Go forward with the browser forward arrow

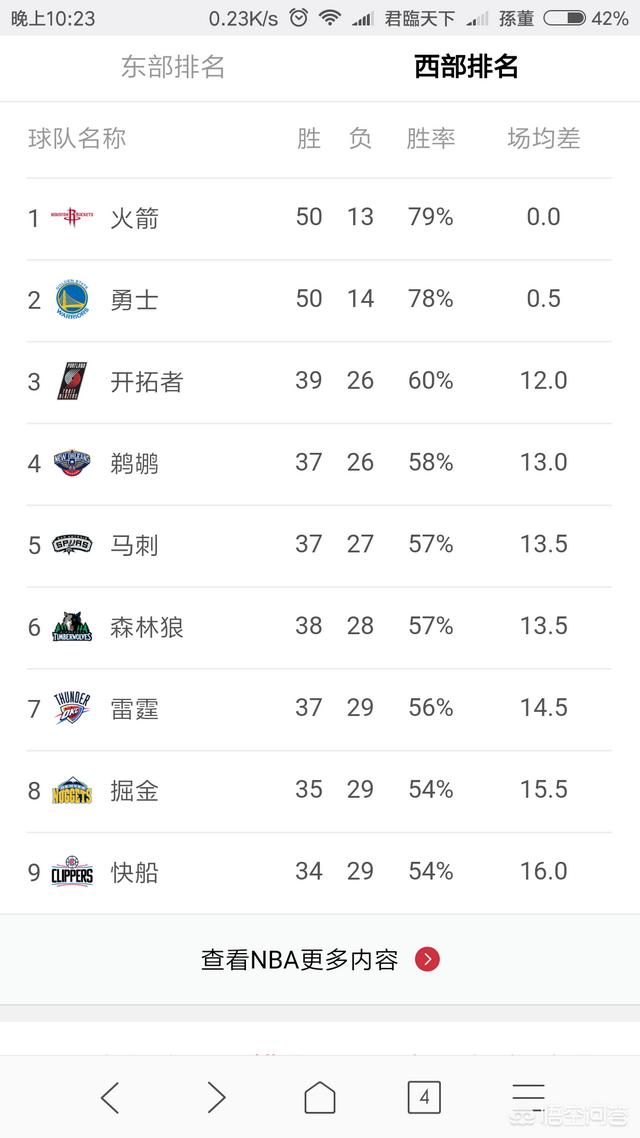point(216,1098)
